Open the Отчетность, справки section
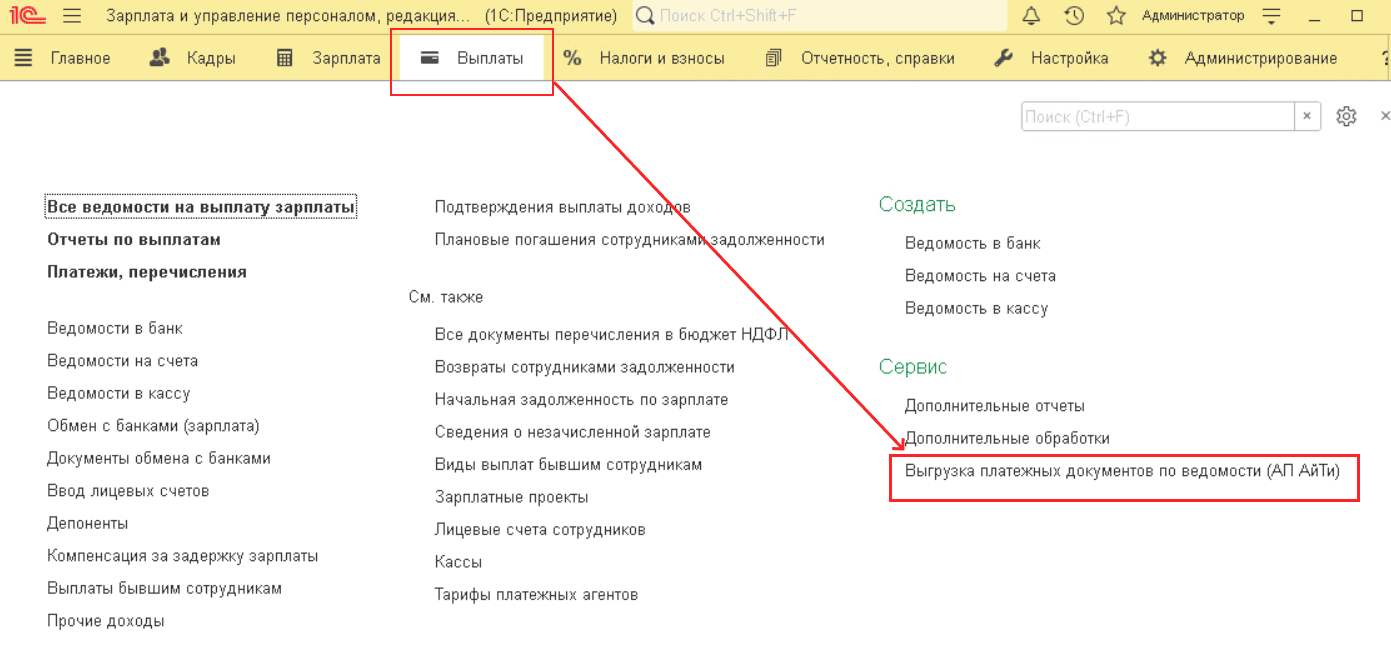1391x669 pixels. pyautogui.click(x=860, y=58)
